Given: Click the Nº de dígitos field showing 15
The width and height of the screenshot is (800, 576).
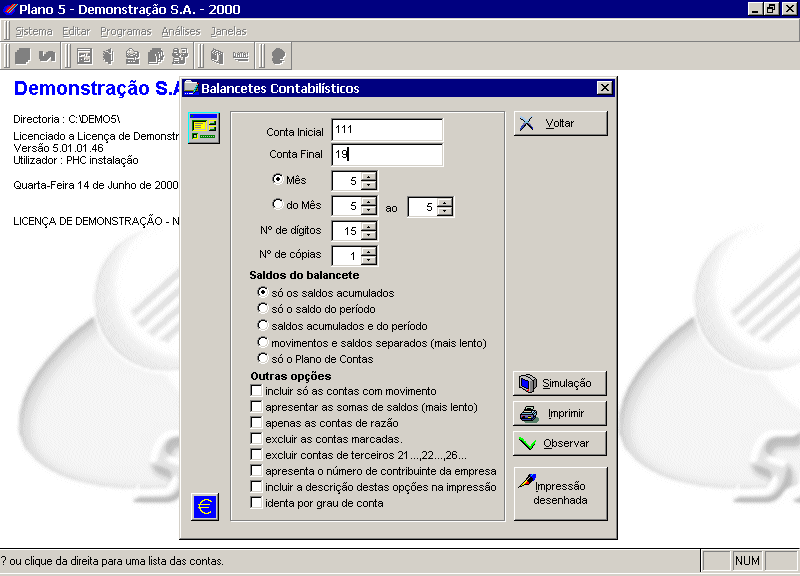Looking at the screenshot, I should click(347, 231).
